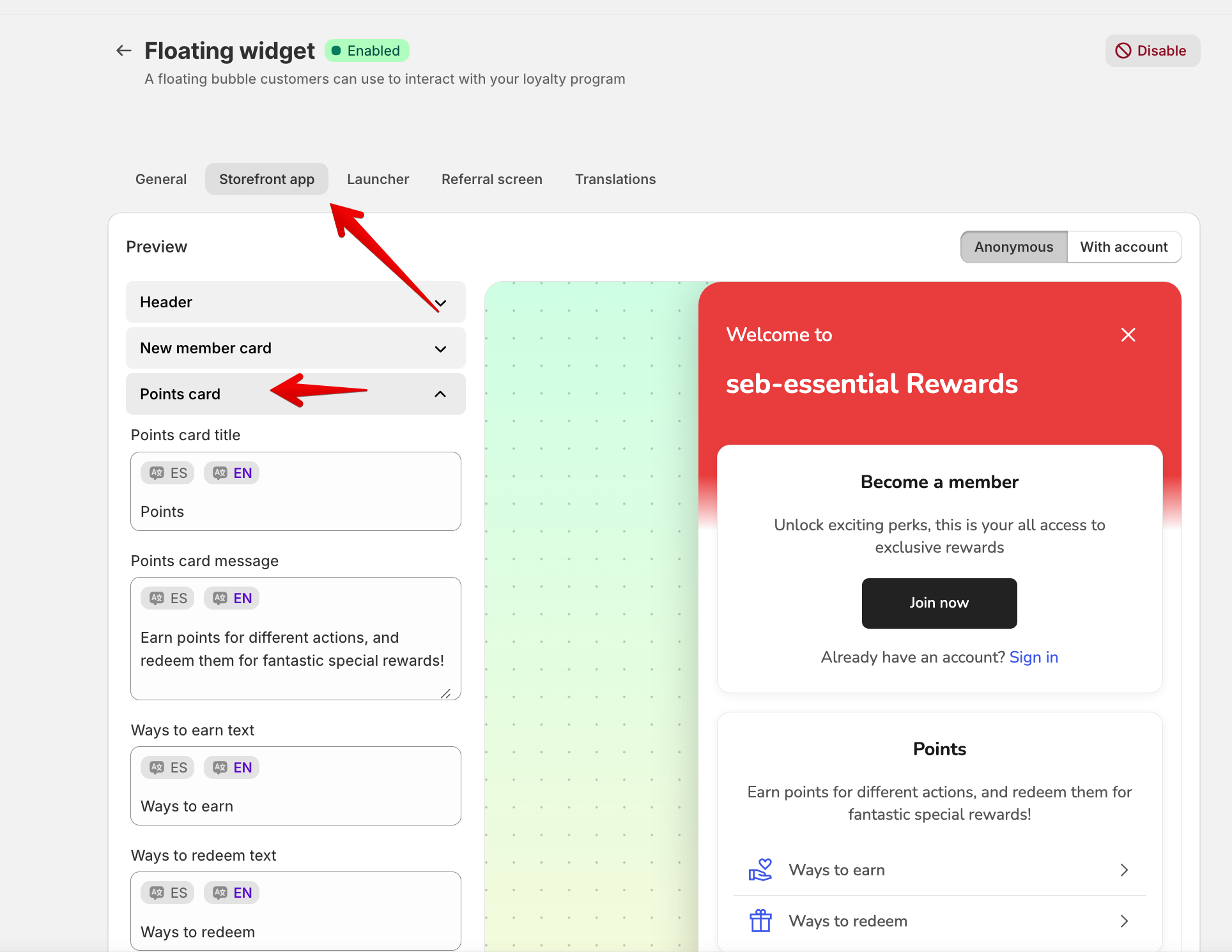Image resolution: width=1232 pixels, height=952 pixels.
Task: Click the hand-heart icon for Ways to earn
Action: click(x=760, y=870)
